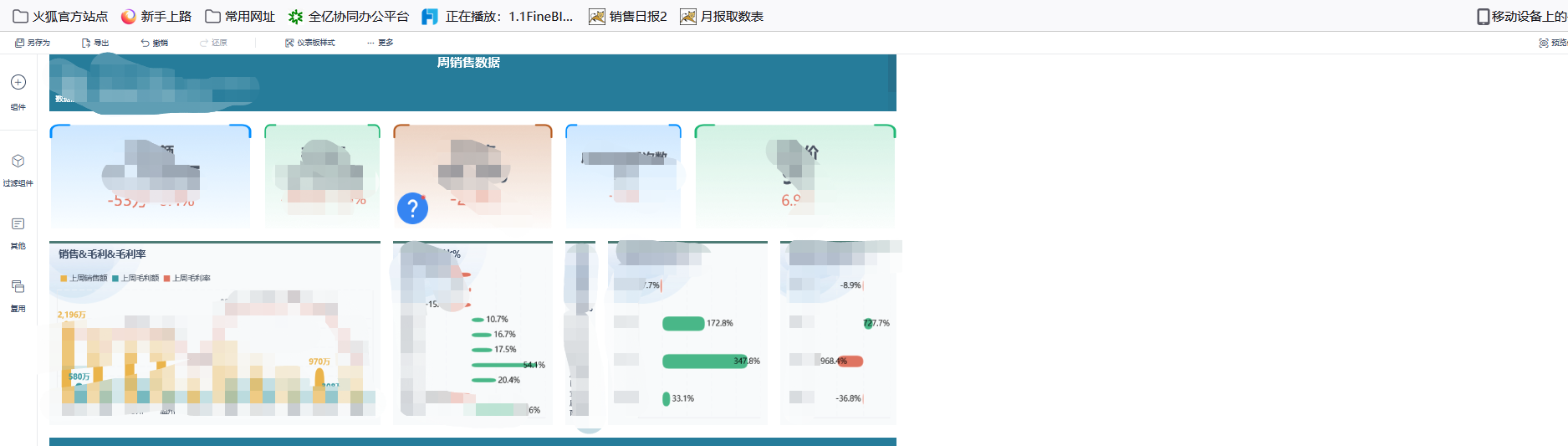1568x446 pixels.
Task: Open 火狐官方站点 bookmark folder
Action: pos(60,16)
